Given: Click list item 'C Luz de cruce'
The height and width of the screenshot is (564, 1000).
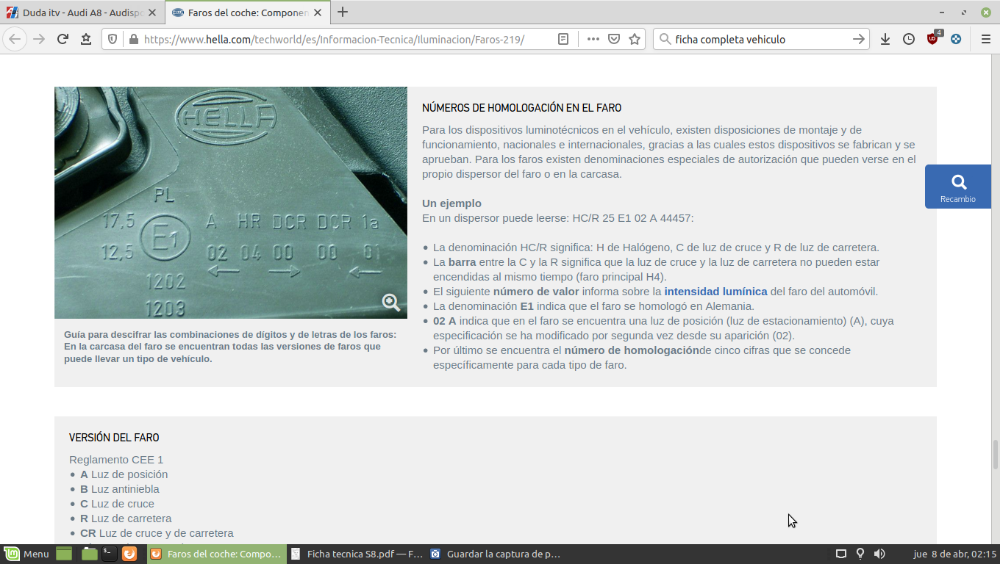Looking at the screenshot, I should tap(117, 503).
